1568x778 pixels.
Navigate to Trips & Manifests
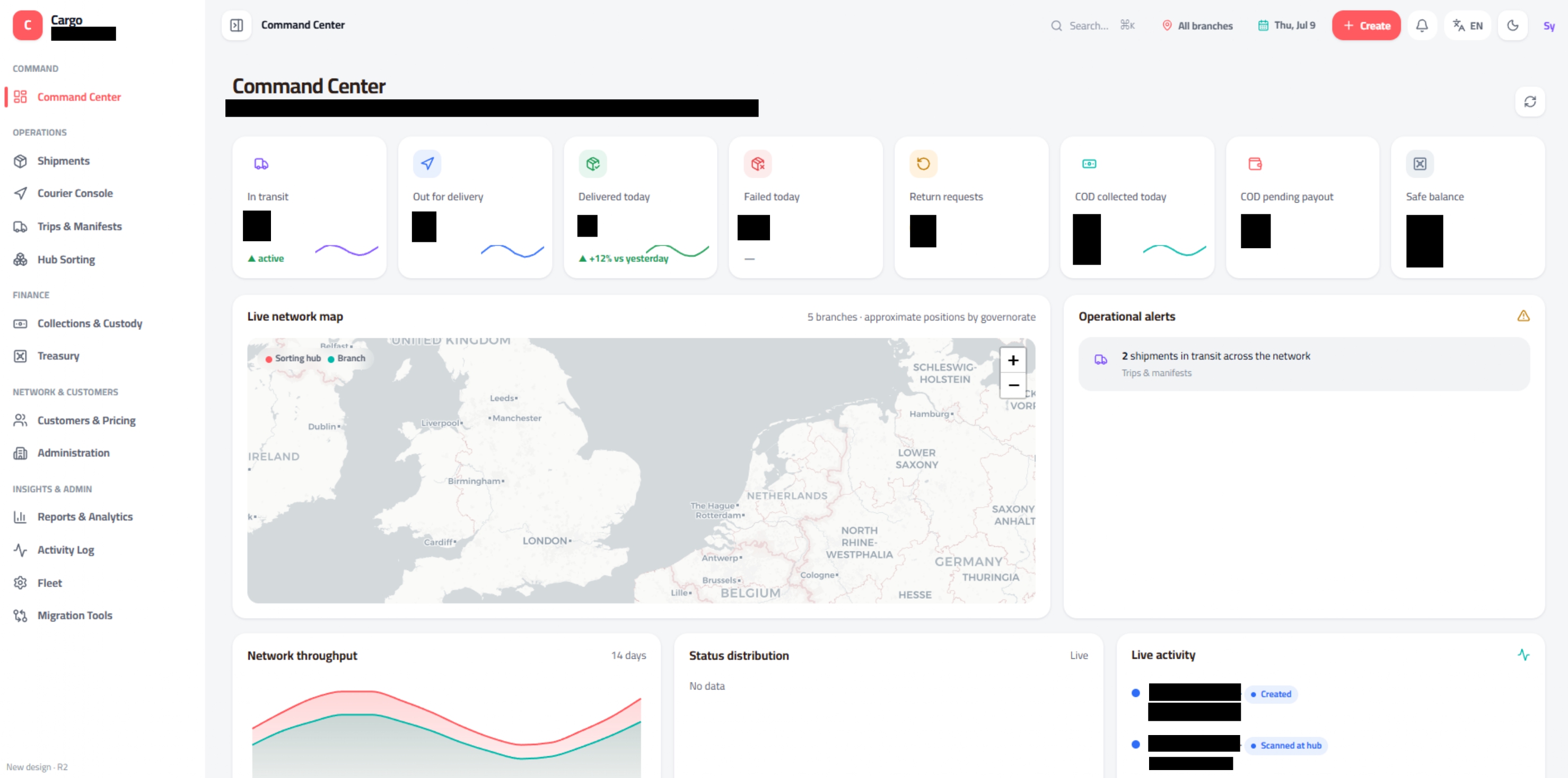click(102, 226)
